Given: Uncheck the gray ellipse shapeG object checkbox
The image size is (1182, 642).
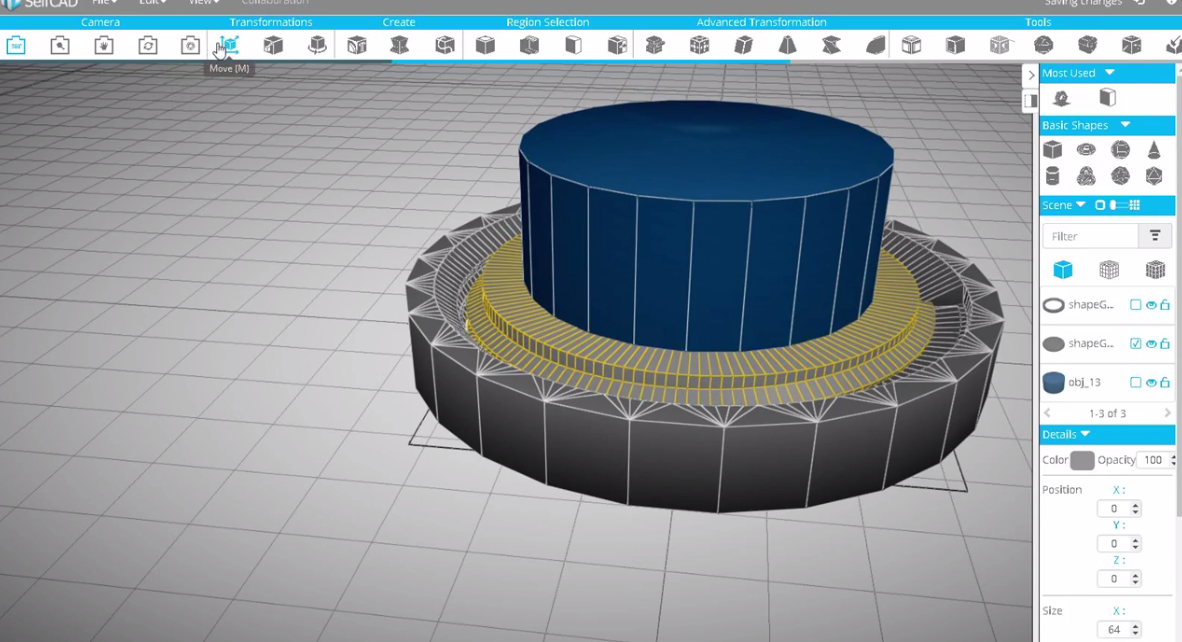Looking at the screenshot, I should coord(1135,344).
